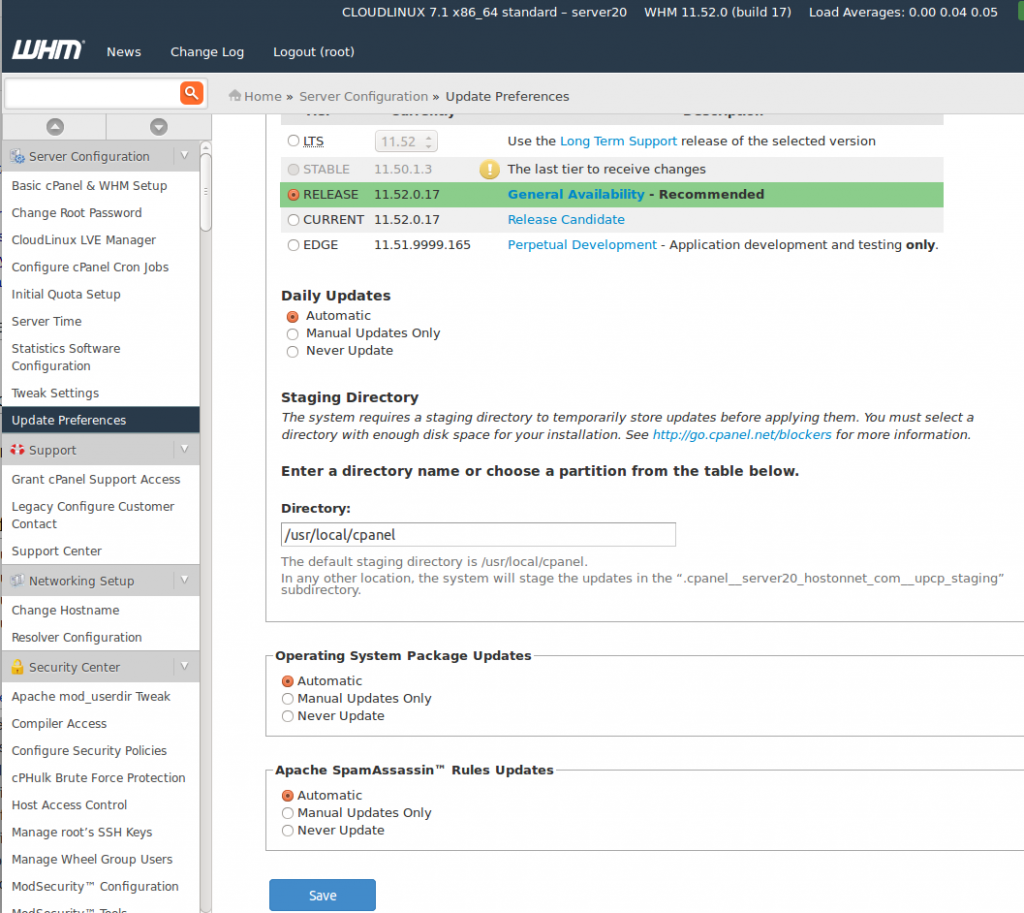The image size is (1024, 913).
Task: Open CloudLinux LVE Manager
Action: point(84,240)
